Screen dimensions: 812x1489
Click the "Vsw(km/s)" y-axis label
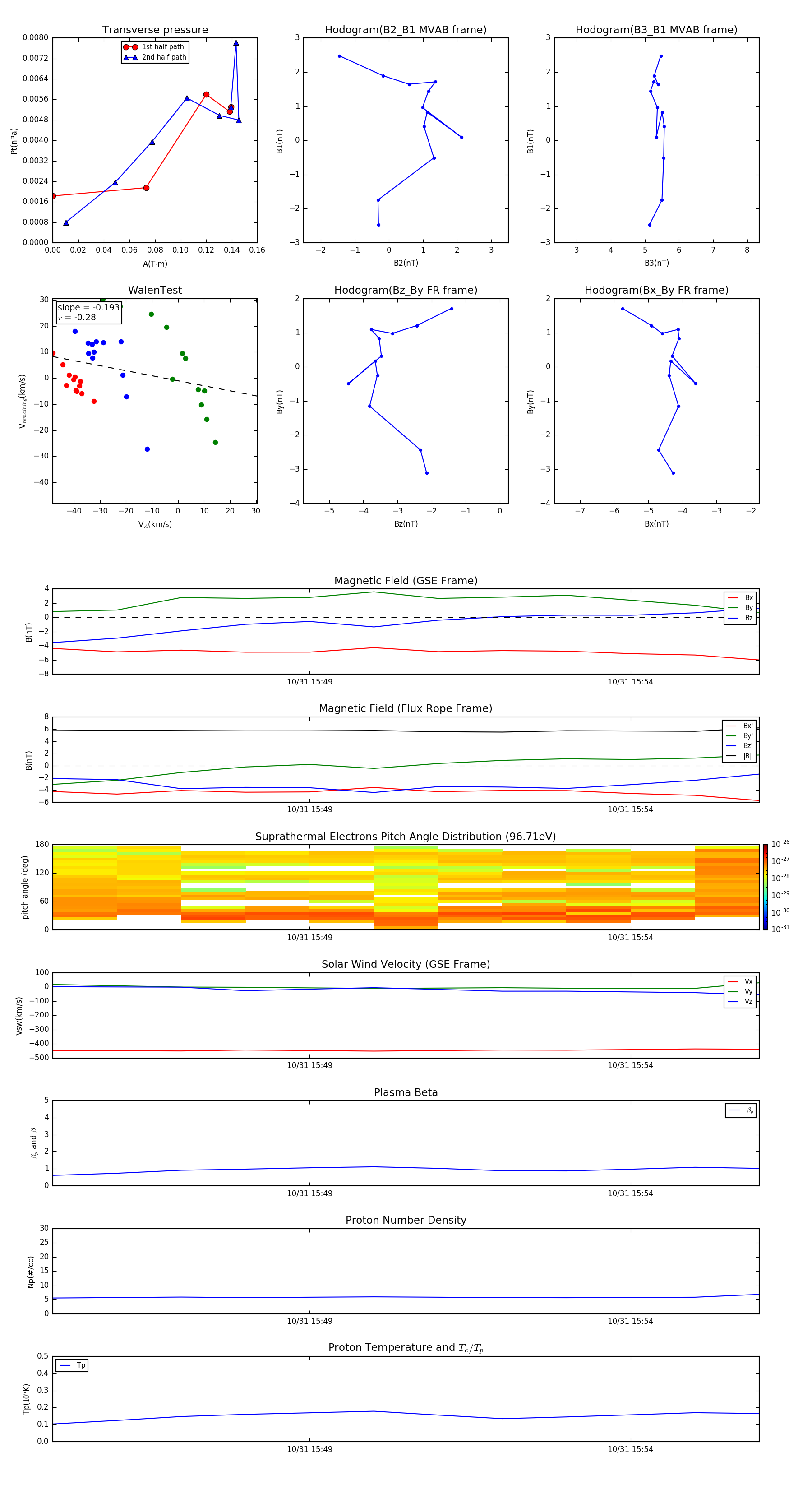[x=18, y=1016]
